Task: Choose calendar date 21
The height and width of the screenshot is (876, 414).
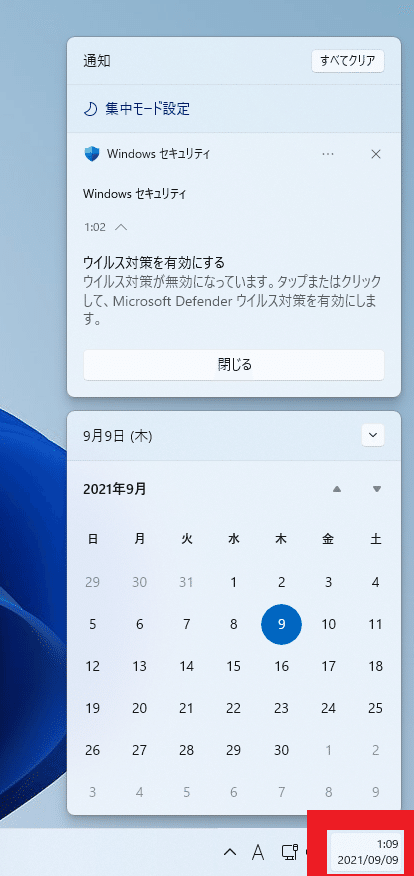Action: tap(187, 708)
